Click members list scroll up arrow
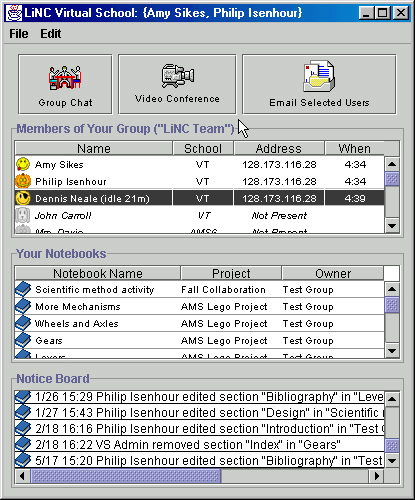Viewport: 415px width, 500px height. click(392, 164)
